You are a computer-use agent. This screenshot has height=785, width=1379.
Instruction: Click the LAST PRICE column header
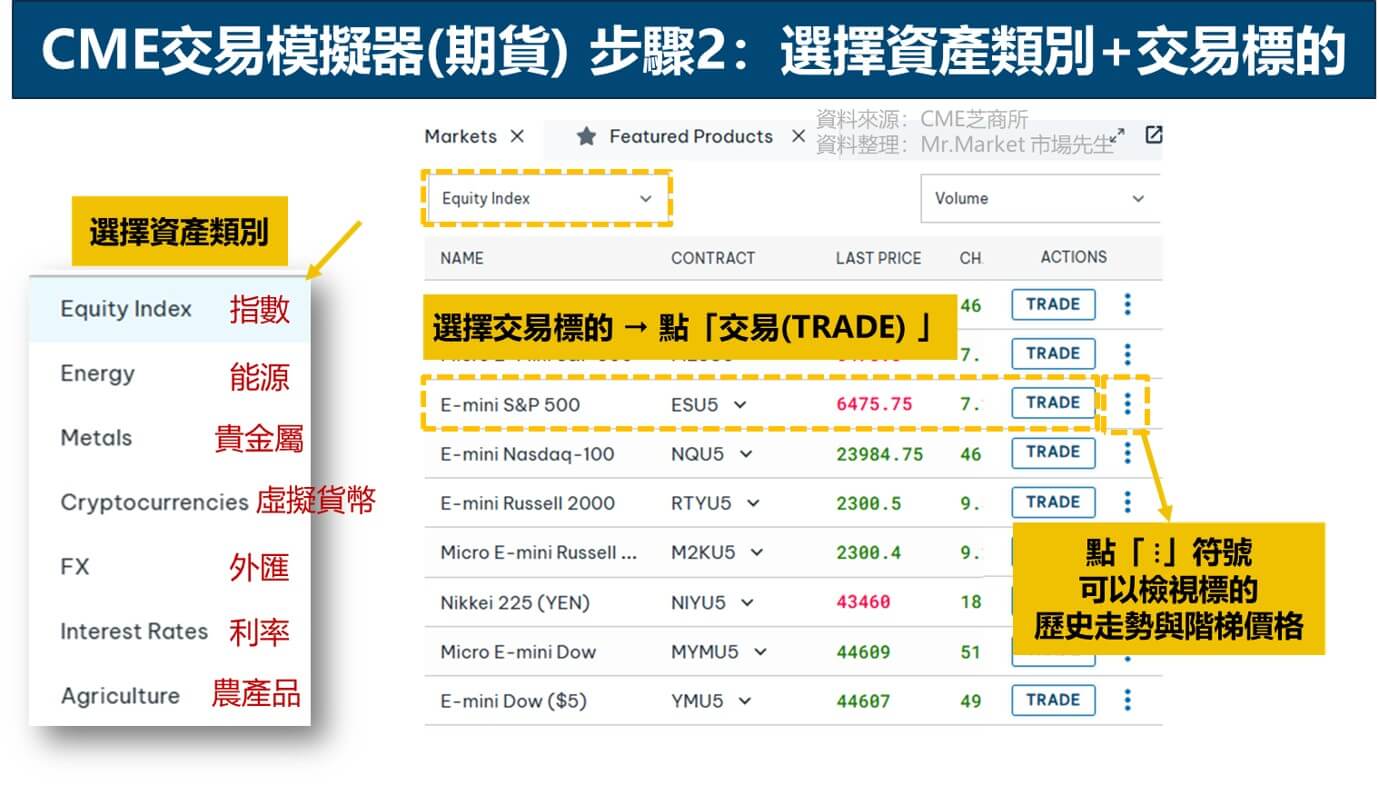click(x=878, y=258)
